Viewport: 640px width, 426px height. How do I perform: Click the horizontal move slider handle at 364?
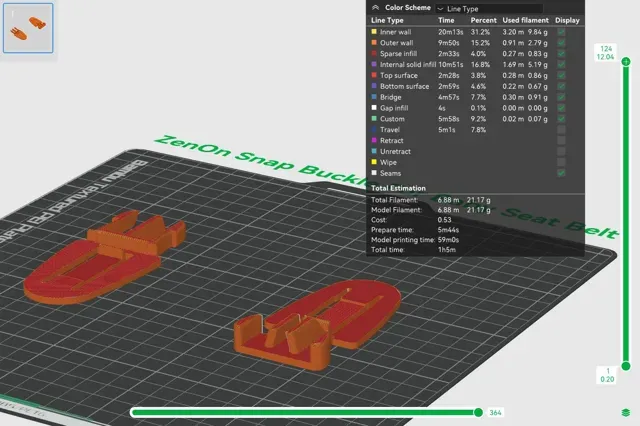tap(478, 413)
